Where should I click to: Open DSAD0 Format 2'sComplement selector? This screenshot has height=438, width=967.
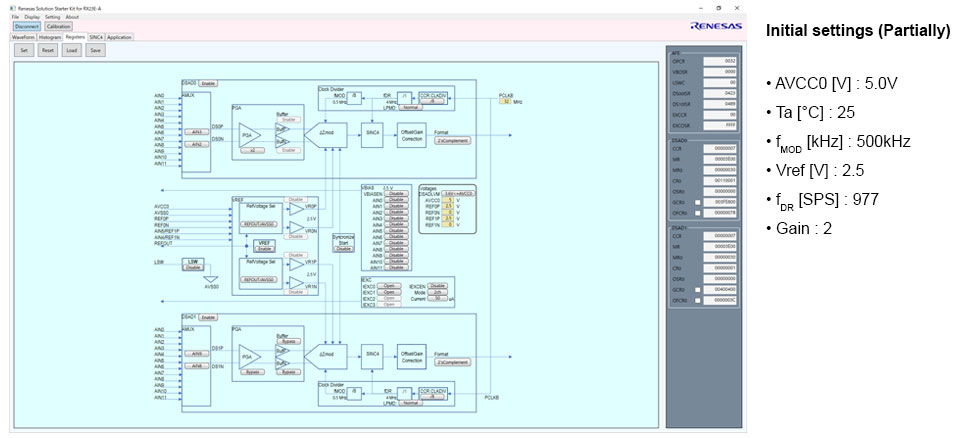click(x=453, y=141)
